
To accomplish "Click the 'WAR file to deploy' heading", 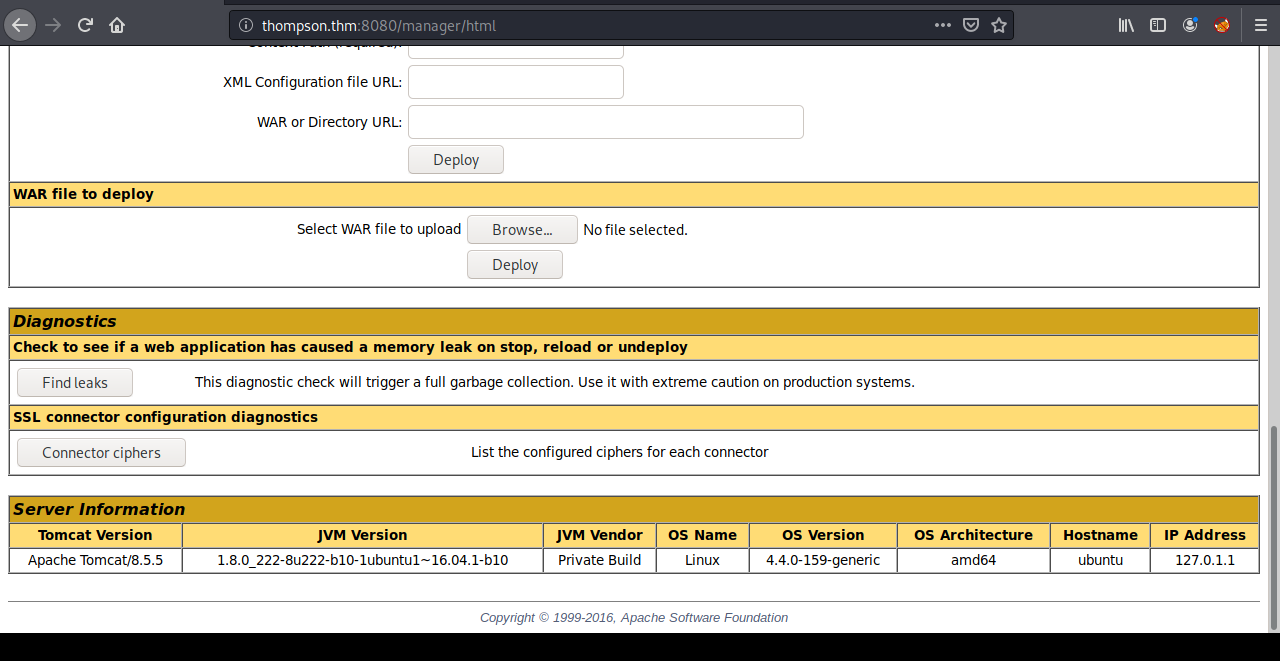I will pos(83,194).
